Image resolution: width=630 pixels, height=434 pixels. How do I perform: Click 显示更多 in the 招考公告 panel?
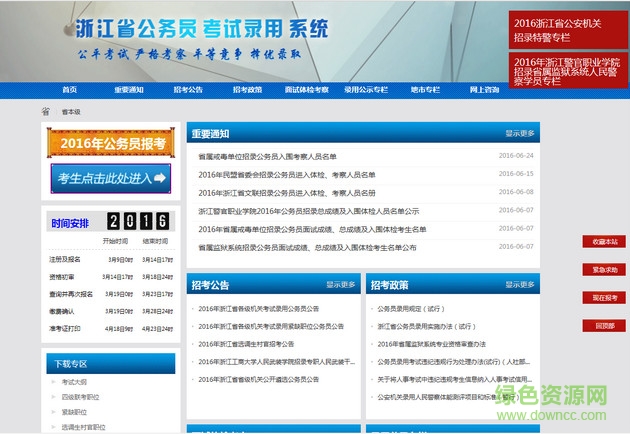pos(341,285)
